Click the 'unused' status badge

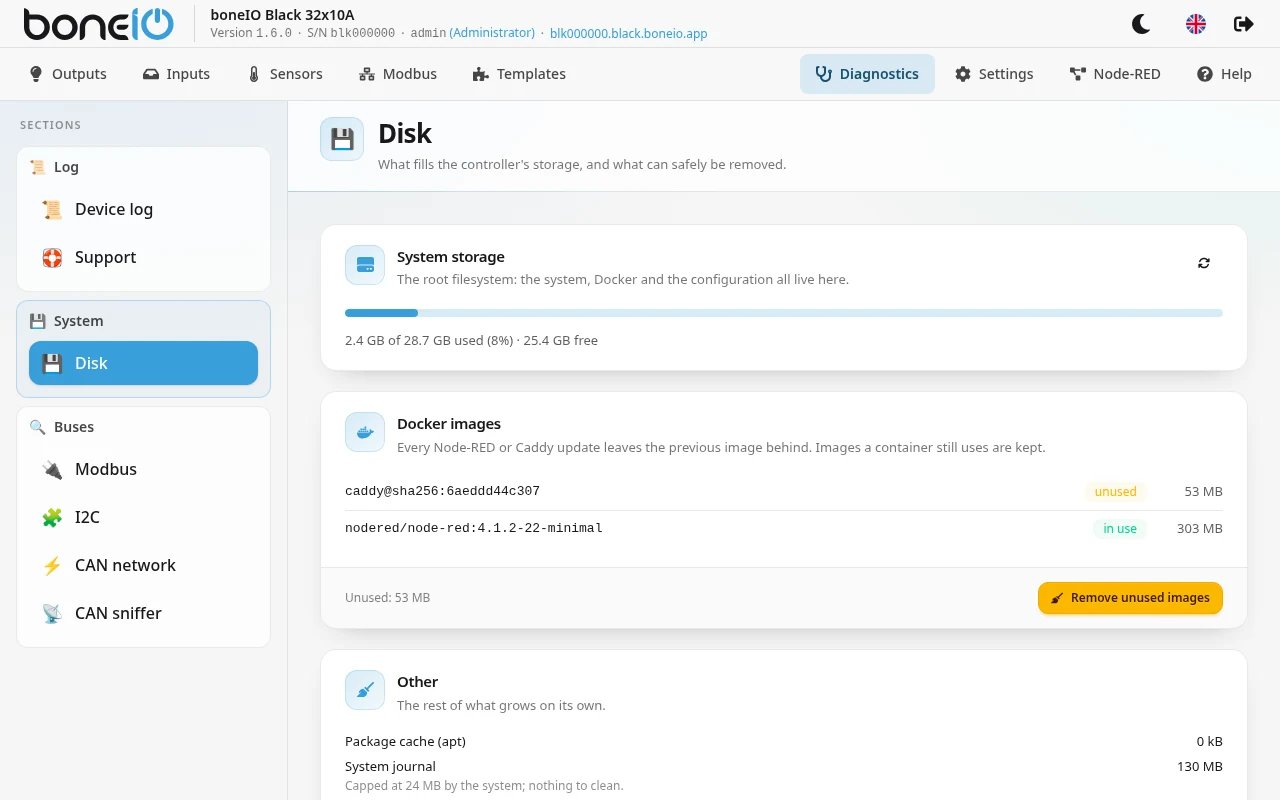click(x=1115, y=491)
